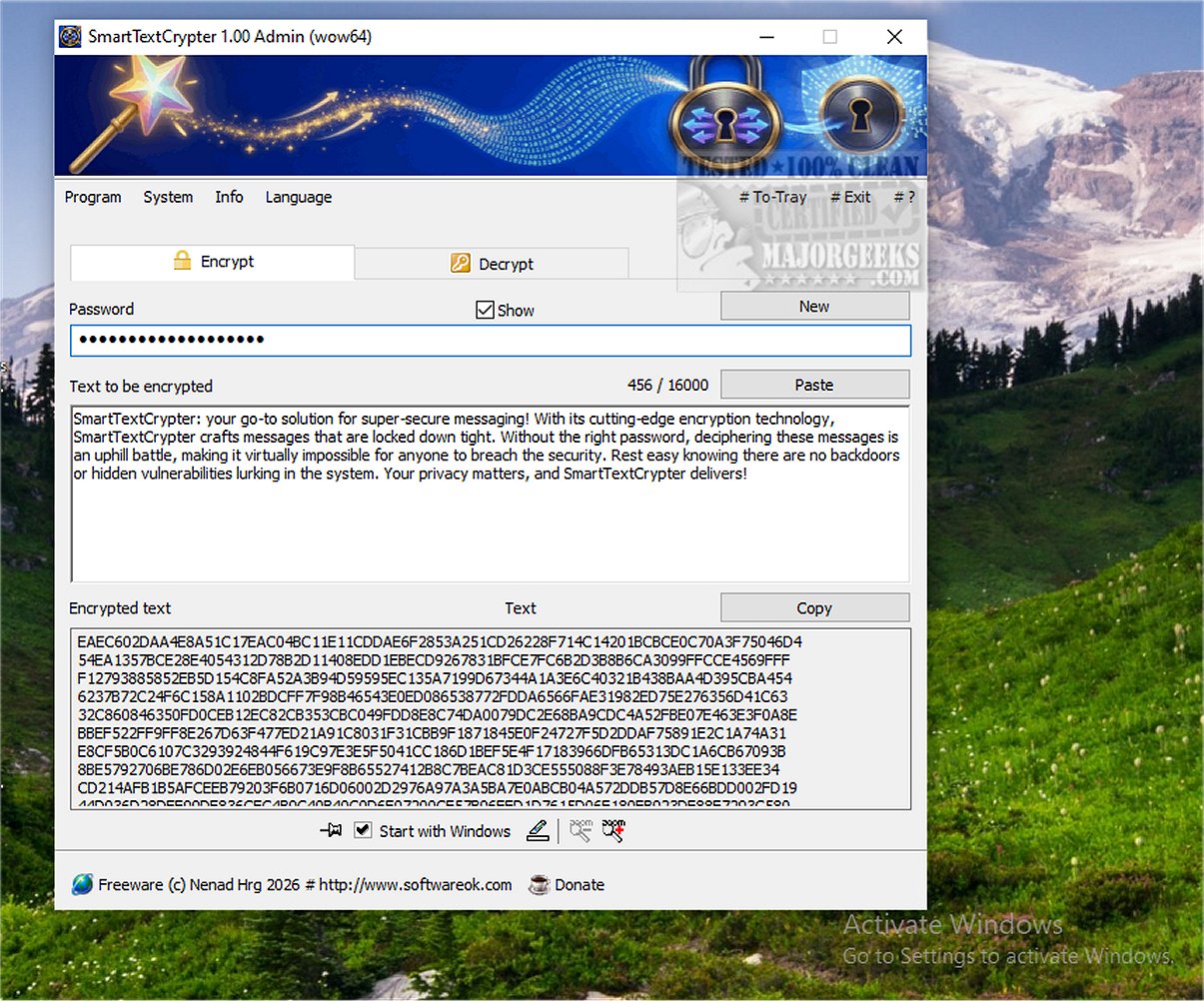Click the Donate coffee cup icon
The image size is (1204, 1001).
[539, 884]
